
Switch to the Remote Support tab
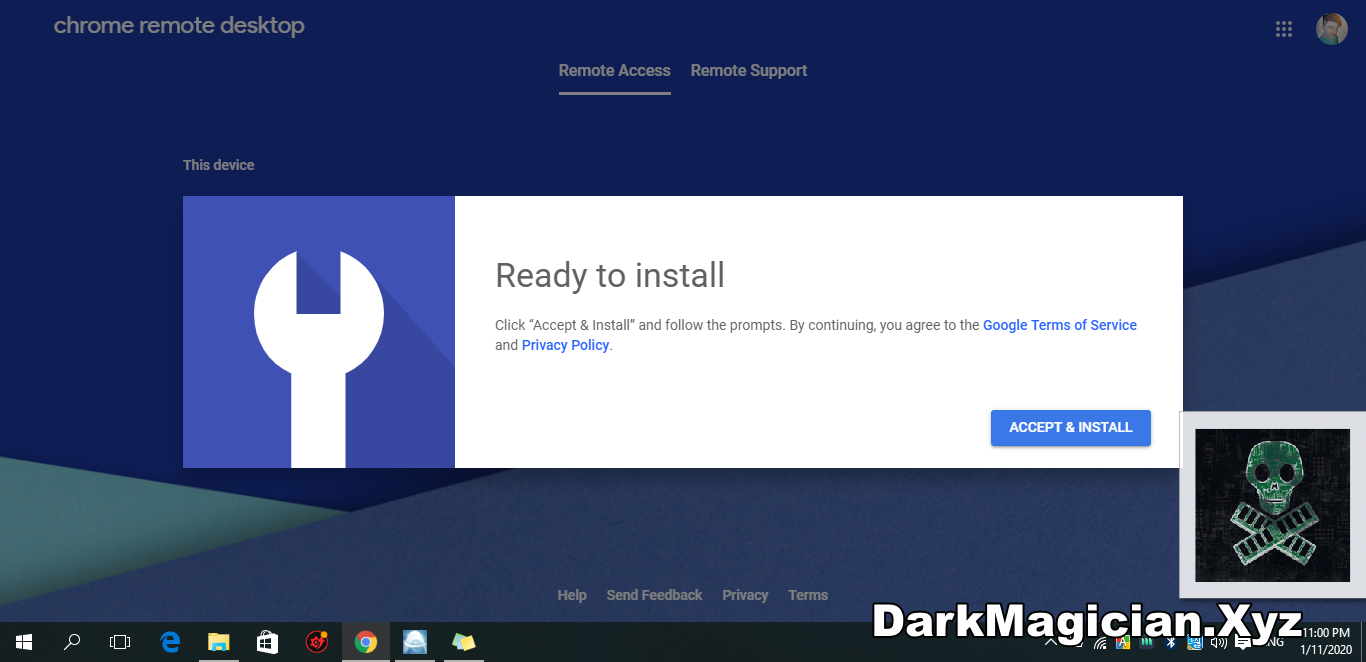click(x=749, y=71)
